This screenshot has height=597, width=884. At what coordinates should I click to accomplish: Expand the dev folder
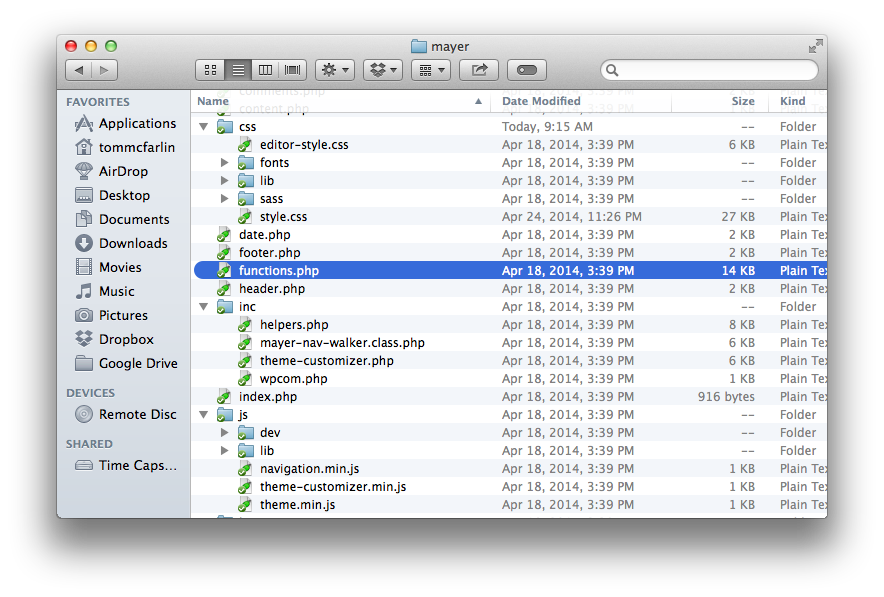click(224, 433)
